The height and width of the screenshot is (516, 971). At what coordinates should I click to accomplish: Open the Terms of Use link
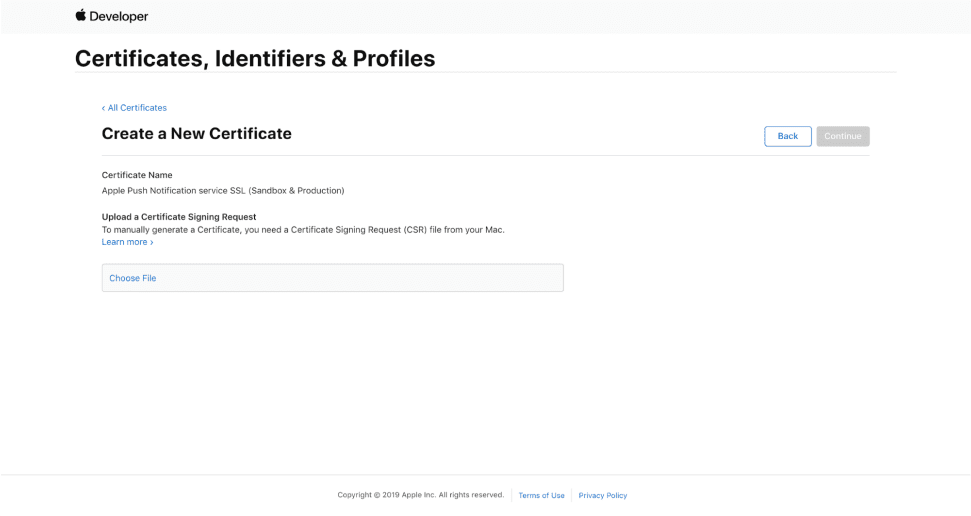coord(541,495)
